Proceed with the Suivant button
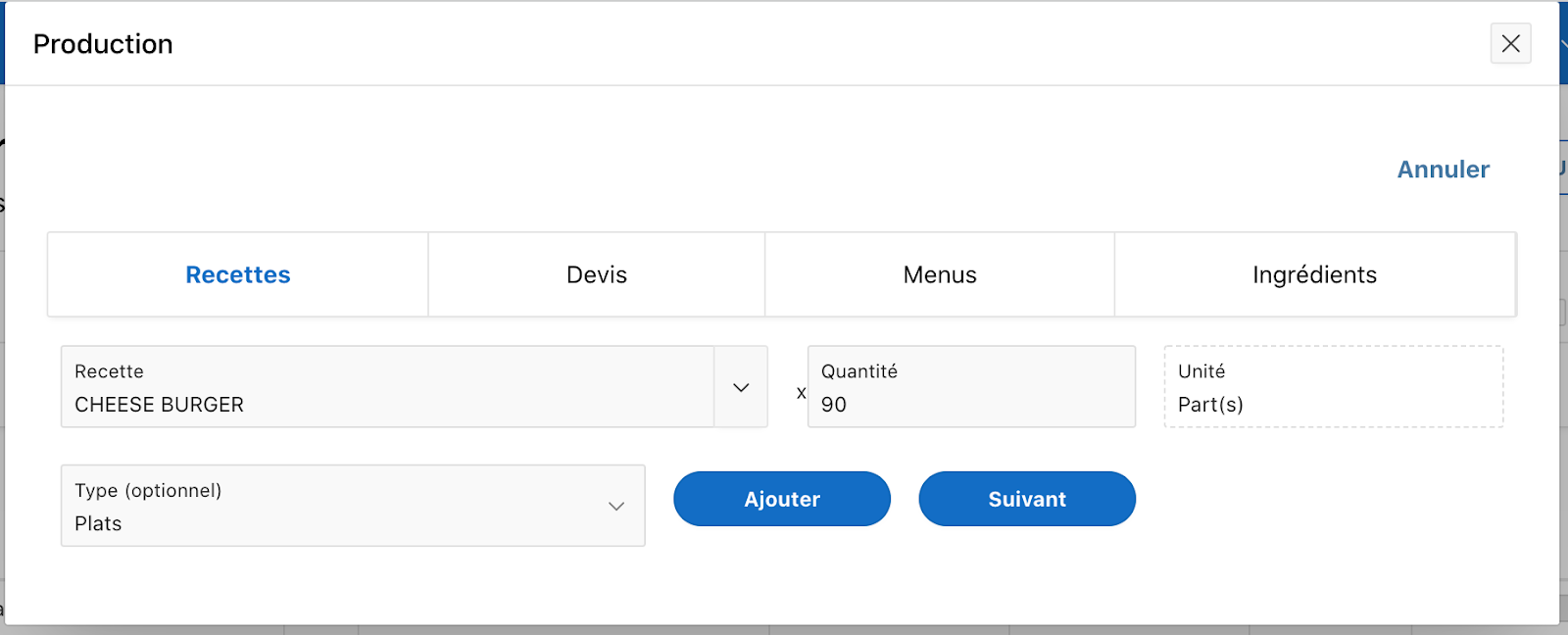This screenshot has width=1568, height=635. [1026, 499]
